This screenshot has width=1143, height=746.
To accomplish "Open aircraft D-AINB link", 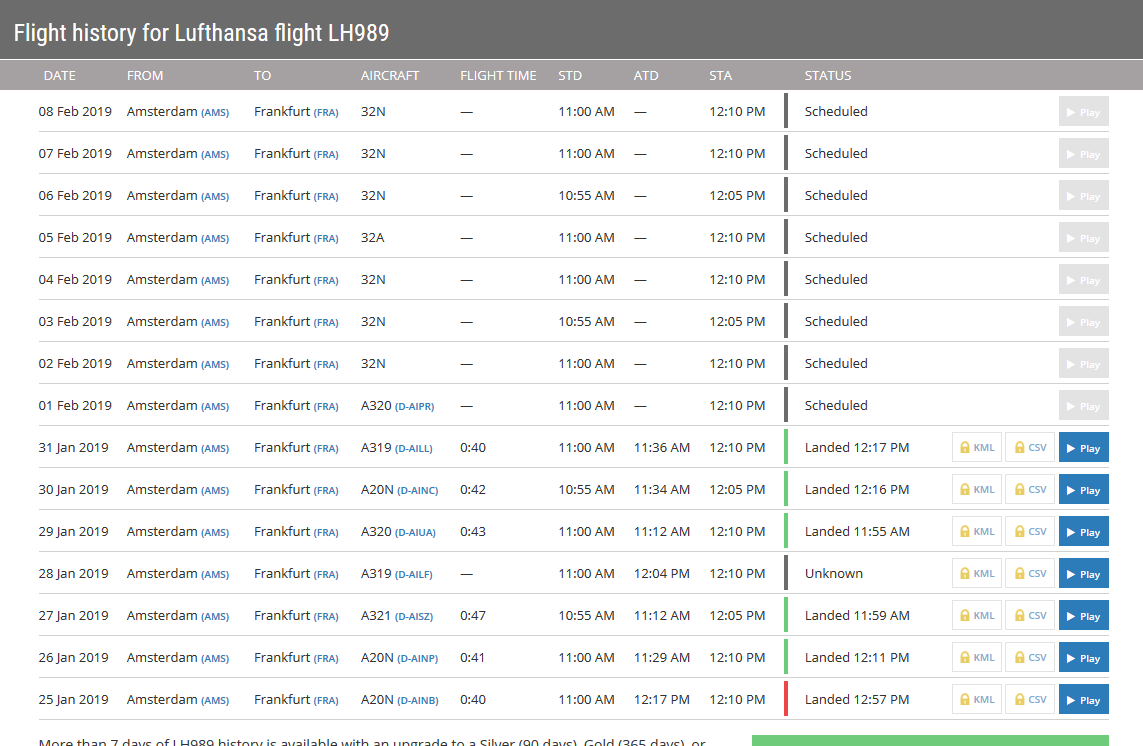I will tap(418, 700).
